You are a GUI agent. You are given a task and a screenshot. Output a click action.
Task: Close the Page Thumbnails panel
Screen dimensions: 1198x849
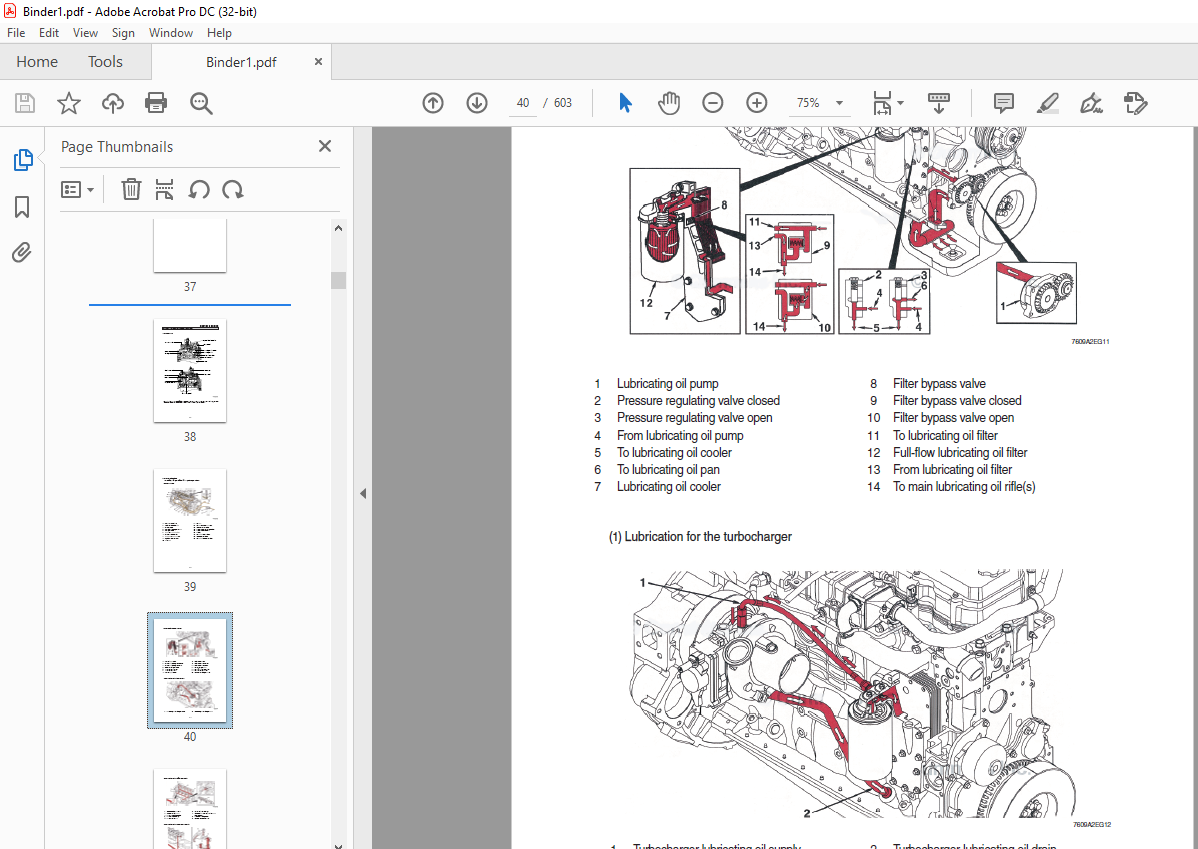point(325,146)
